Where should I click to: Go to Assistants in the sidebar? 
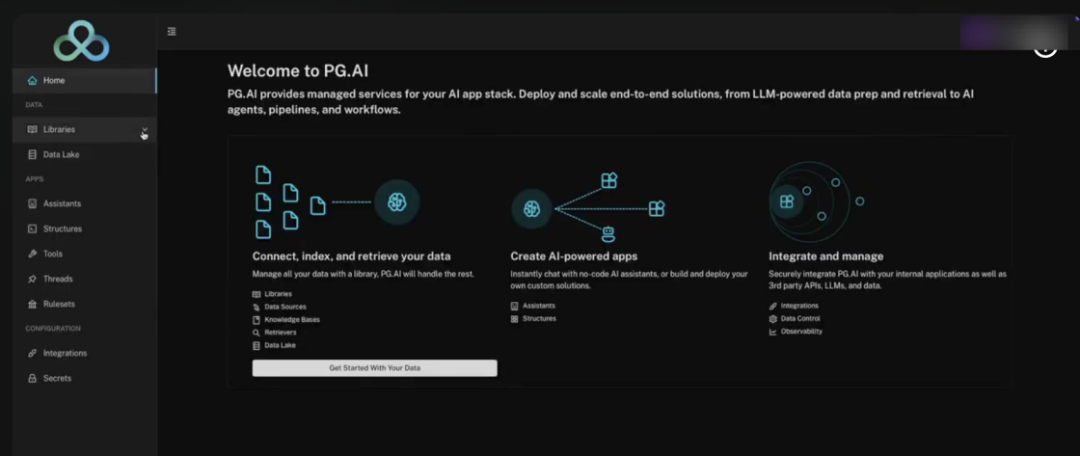pos(84,204)
